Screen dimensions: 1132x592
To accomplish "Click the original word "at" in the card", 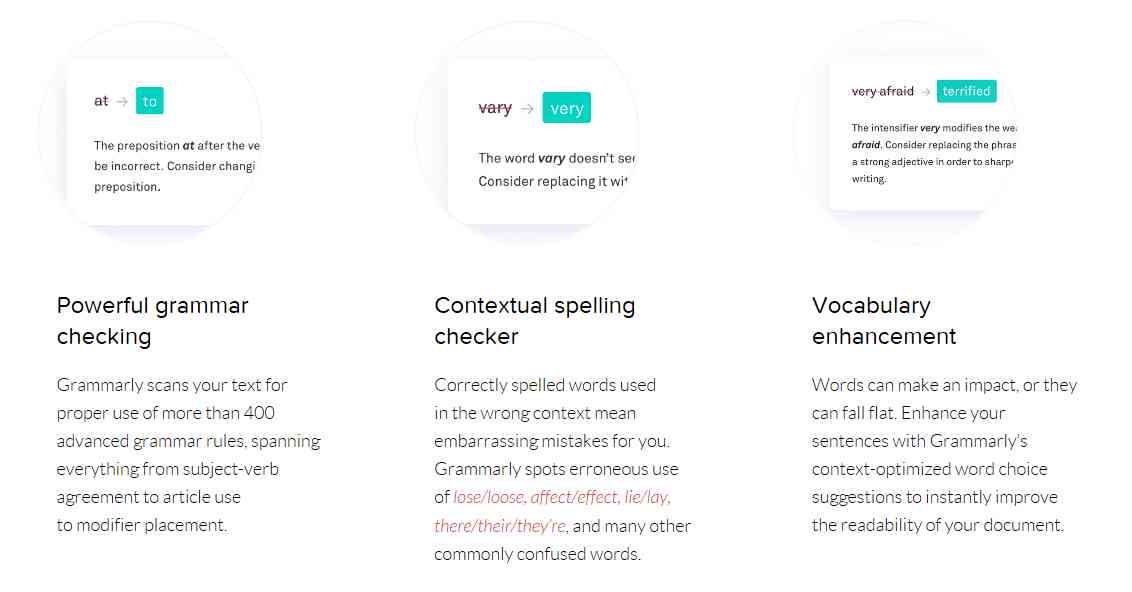I will pyautogui.click(x=101, y=101).
